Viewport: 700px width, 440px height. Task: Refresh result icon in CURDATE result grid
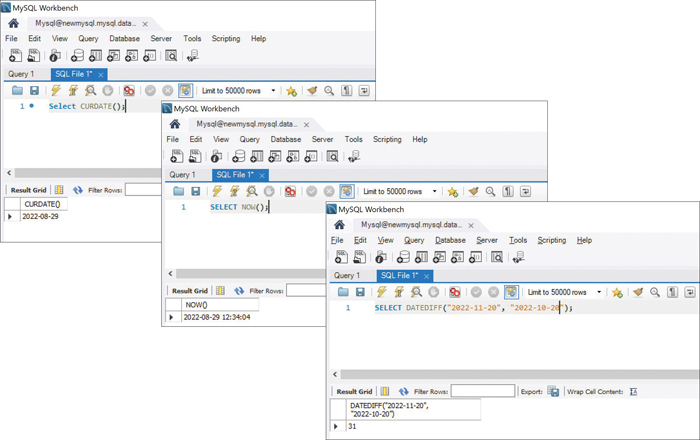78,190
